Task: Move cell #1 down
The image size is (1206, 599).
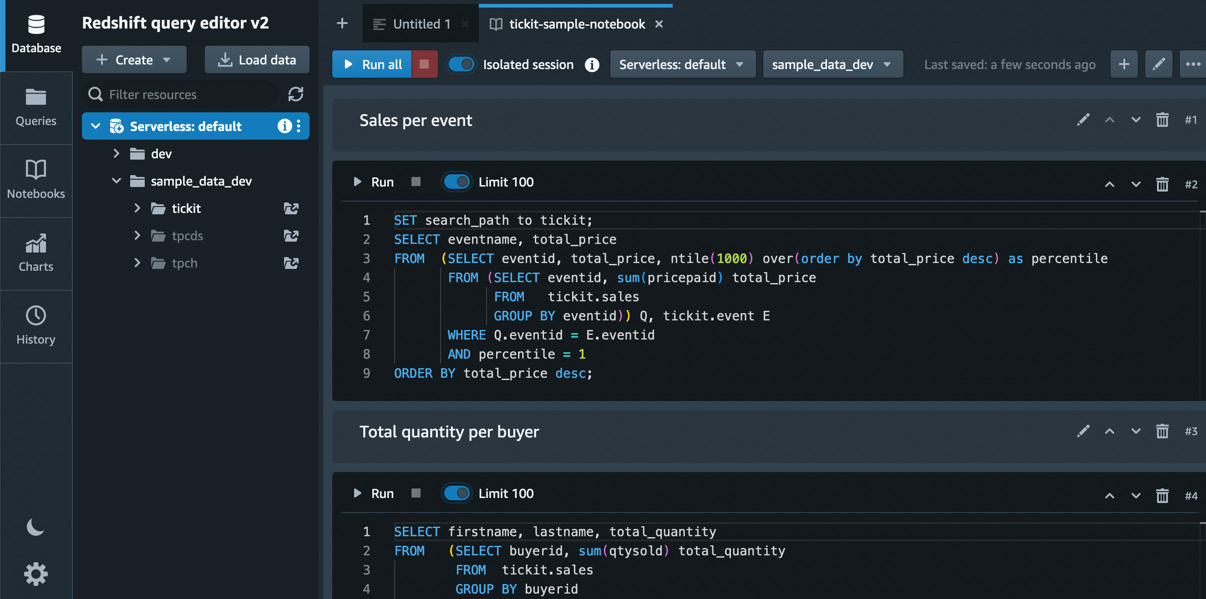Action: pos(1136,120)
